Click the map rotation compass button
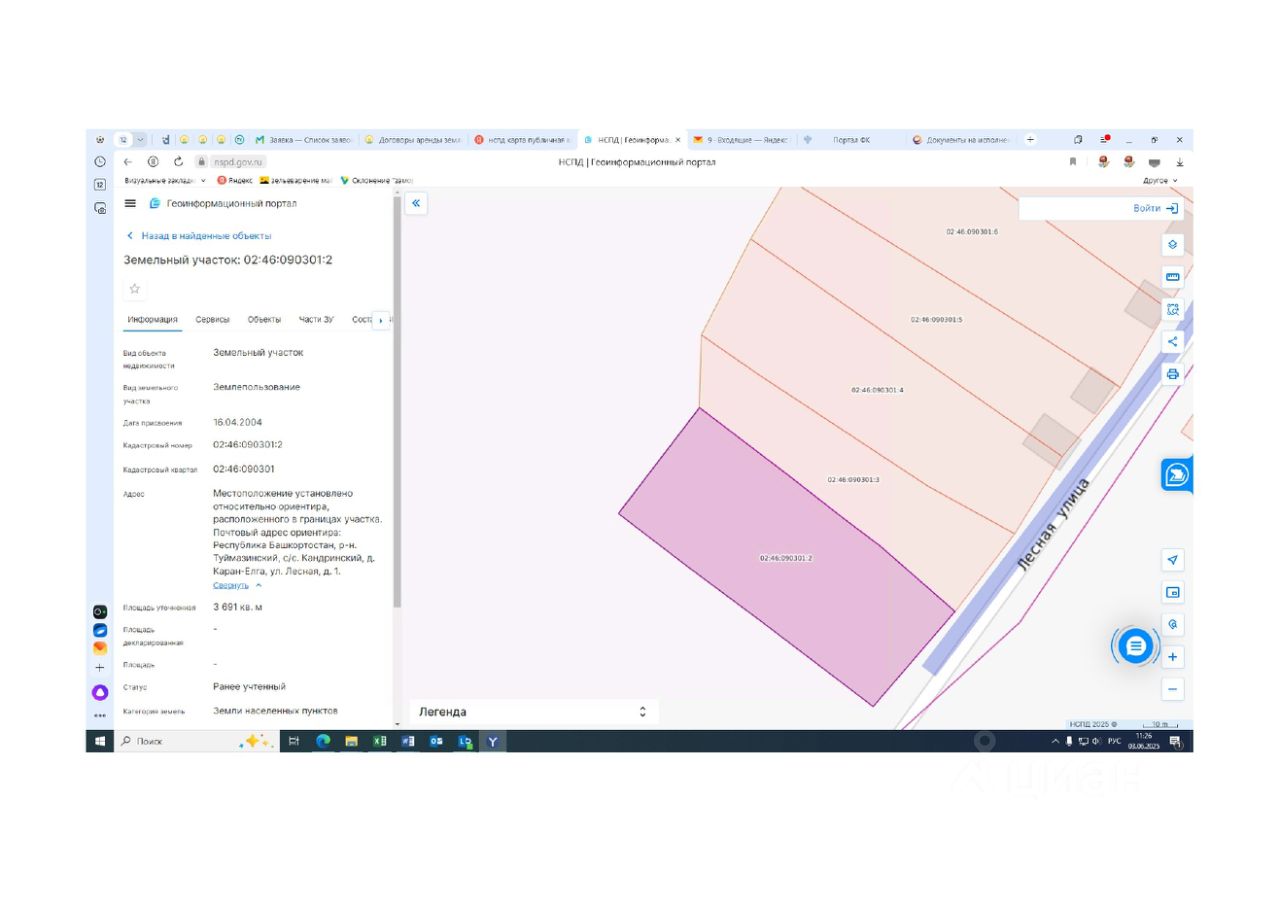The height and width of the screenshot is (905, 1280). [1173, 624]
